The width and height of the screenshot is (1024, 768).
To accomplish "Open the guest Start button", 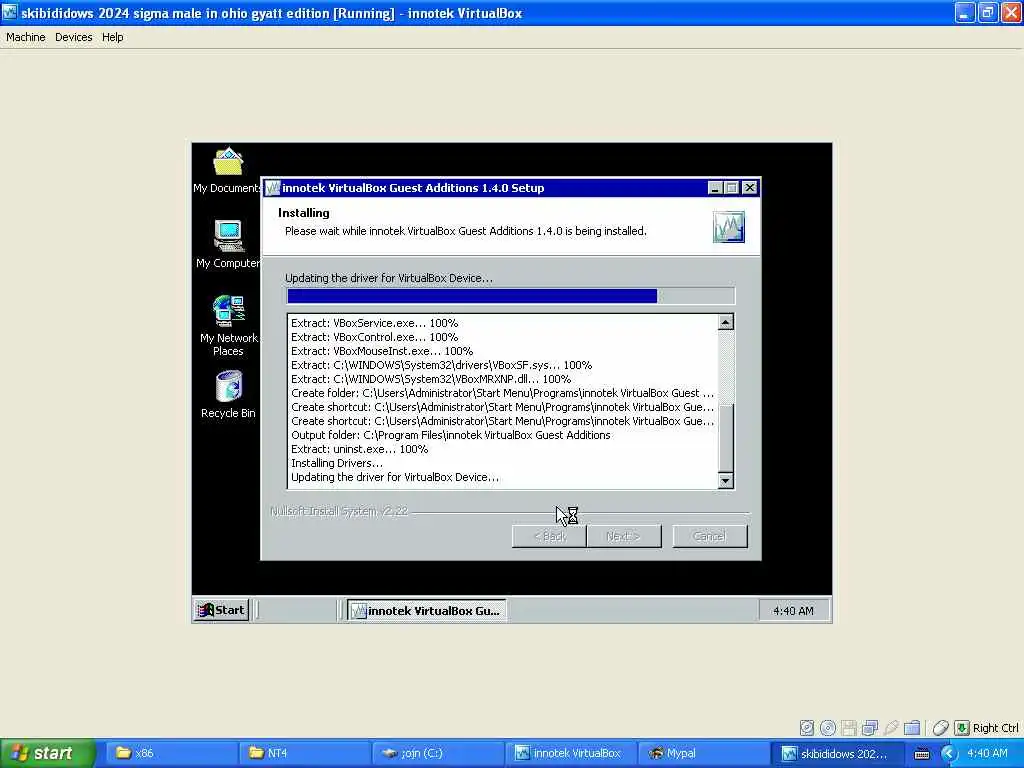I will [x=221, y=610].
